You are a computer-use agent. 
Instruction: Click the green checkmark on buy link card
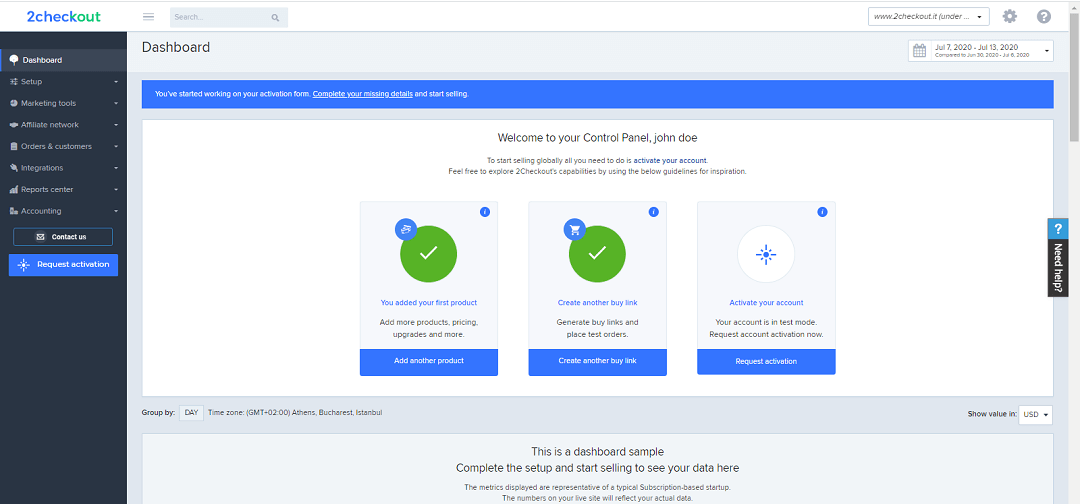[x=597, y=253]
